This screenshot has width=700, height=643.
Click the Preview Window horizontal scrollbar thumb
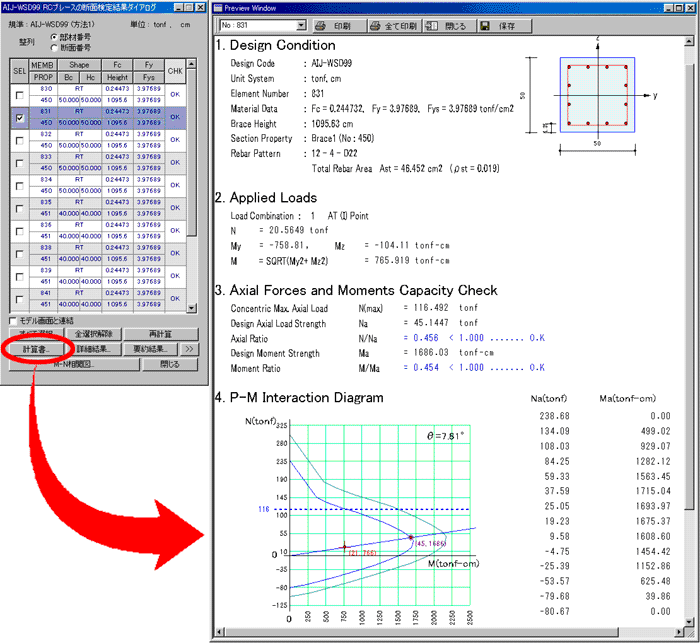pyautogui.click(x=421, y=632)
